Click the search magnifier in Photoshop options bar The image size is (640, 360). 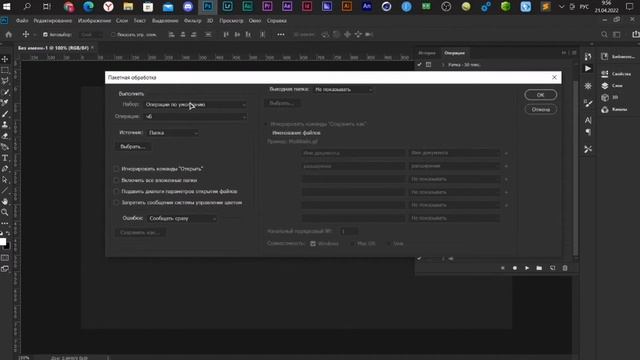tap(604, 35)
